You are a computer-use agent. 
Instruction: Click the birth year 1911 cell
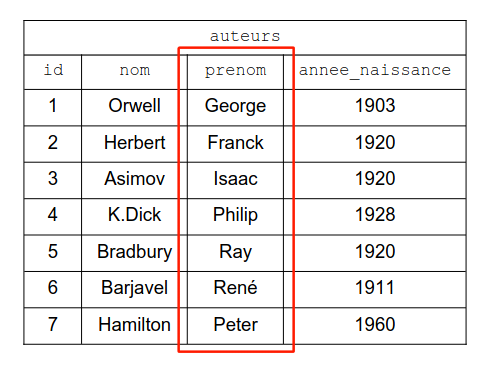click(x=375, y=287)
